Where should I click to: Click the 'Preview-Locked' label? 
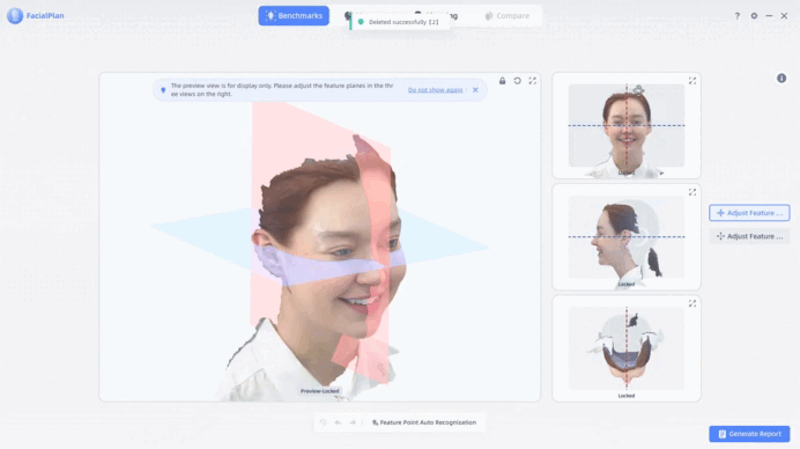click(x=320, y=391)
